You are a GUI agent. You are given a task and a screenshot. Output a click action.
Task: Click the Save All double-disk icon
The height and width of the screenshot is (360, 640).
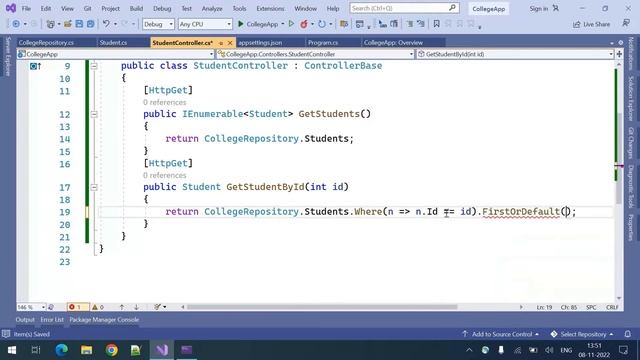tap(91, 24)
